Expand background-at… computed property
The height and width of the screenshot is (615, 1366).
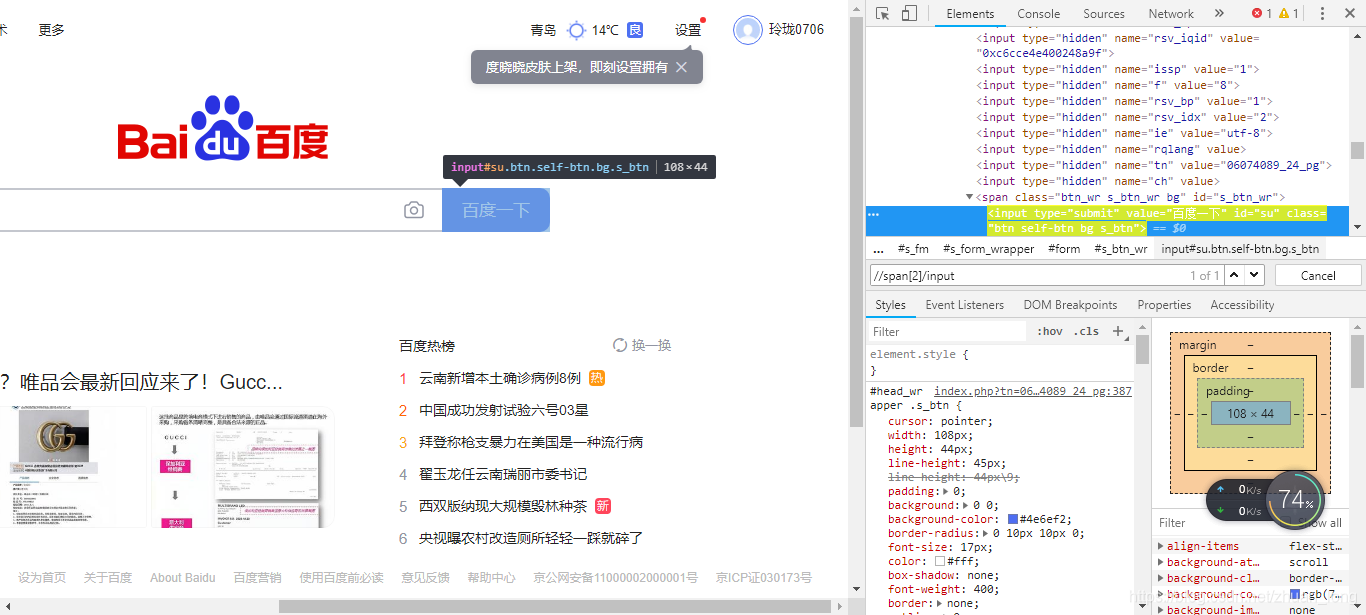1160,562
